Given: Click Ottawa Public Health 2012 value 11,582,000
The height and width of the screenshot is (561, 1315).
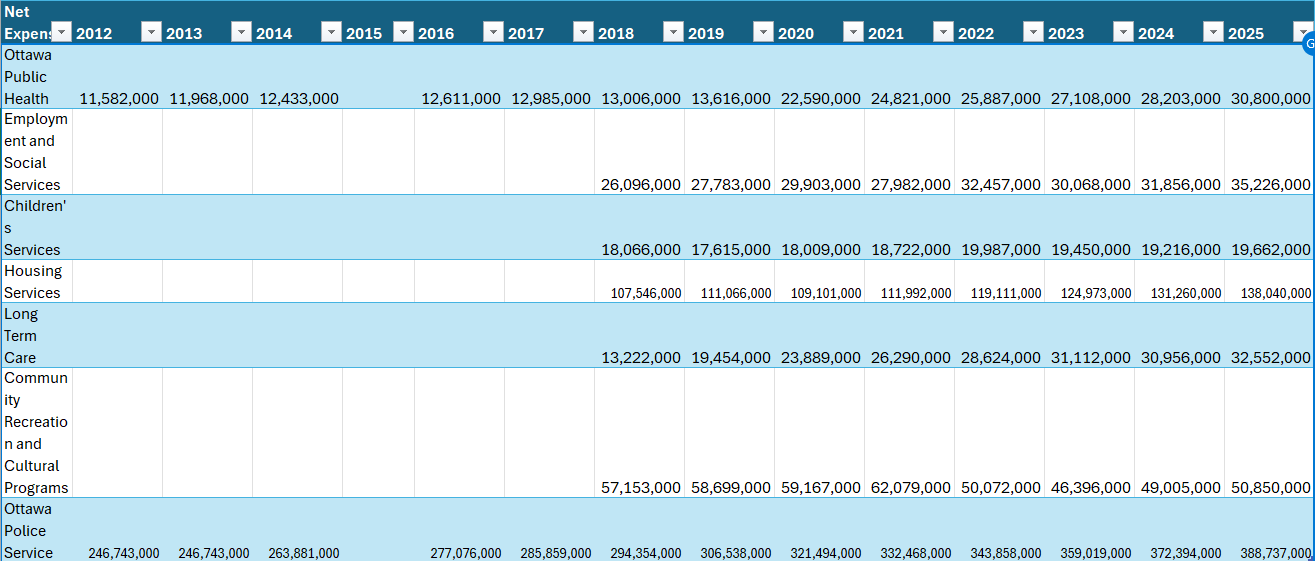Looking at the screenshot, I should point(118,98).
